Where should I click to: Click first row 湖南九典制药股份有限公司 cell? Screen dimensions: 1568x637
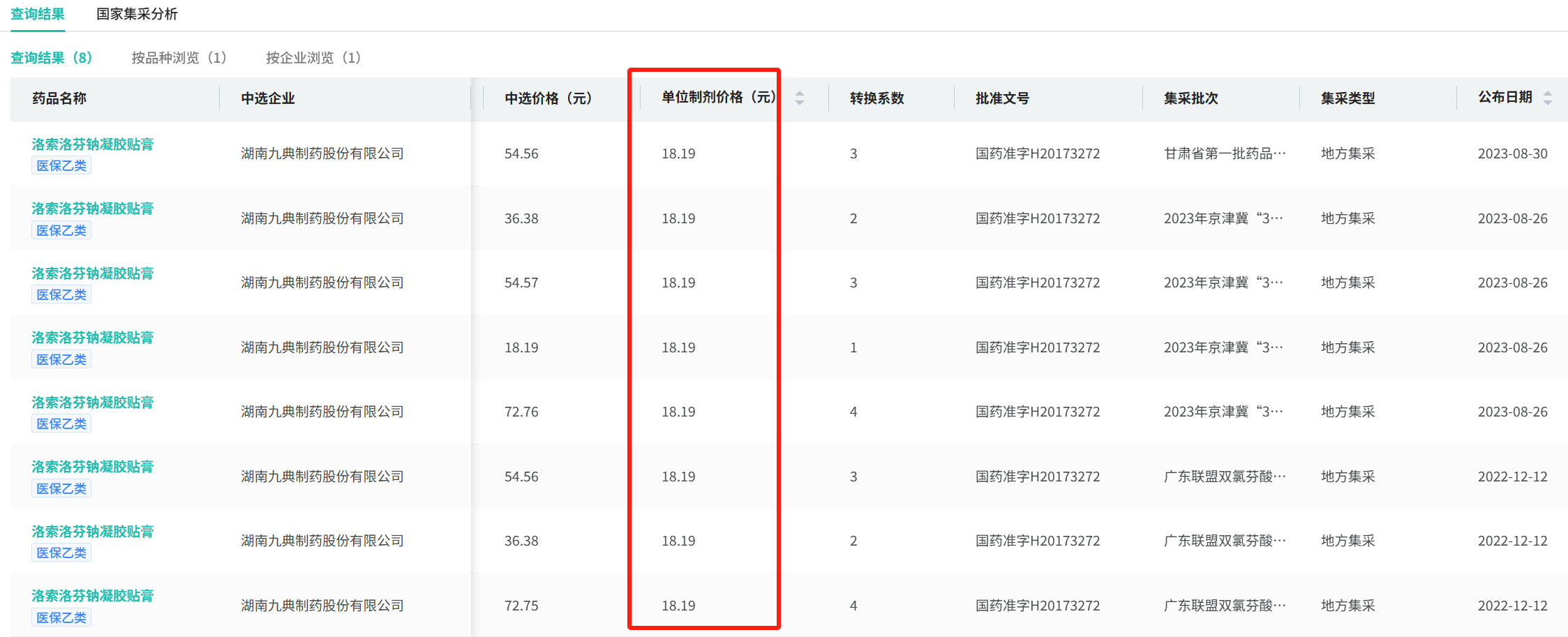coord(322,153)
